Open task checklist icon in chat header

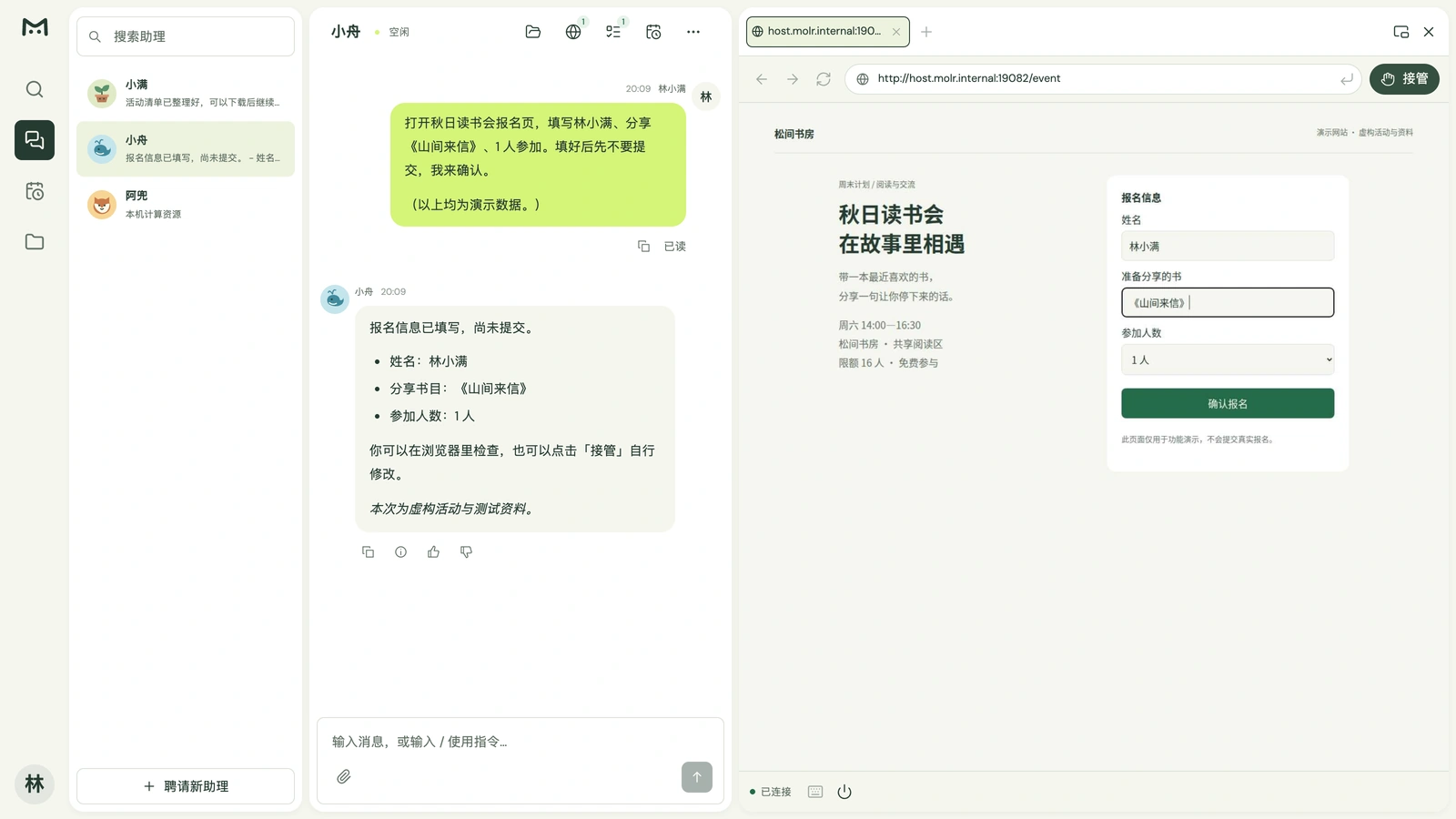point(613,32)
